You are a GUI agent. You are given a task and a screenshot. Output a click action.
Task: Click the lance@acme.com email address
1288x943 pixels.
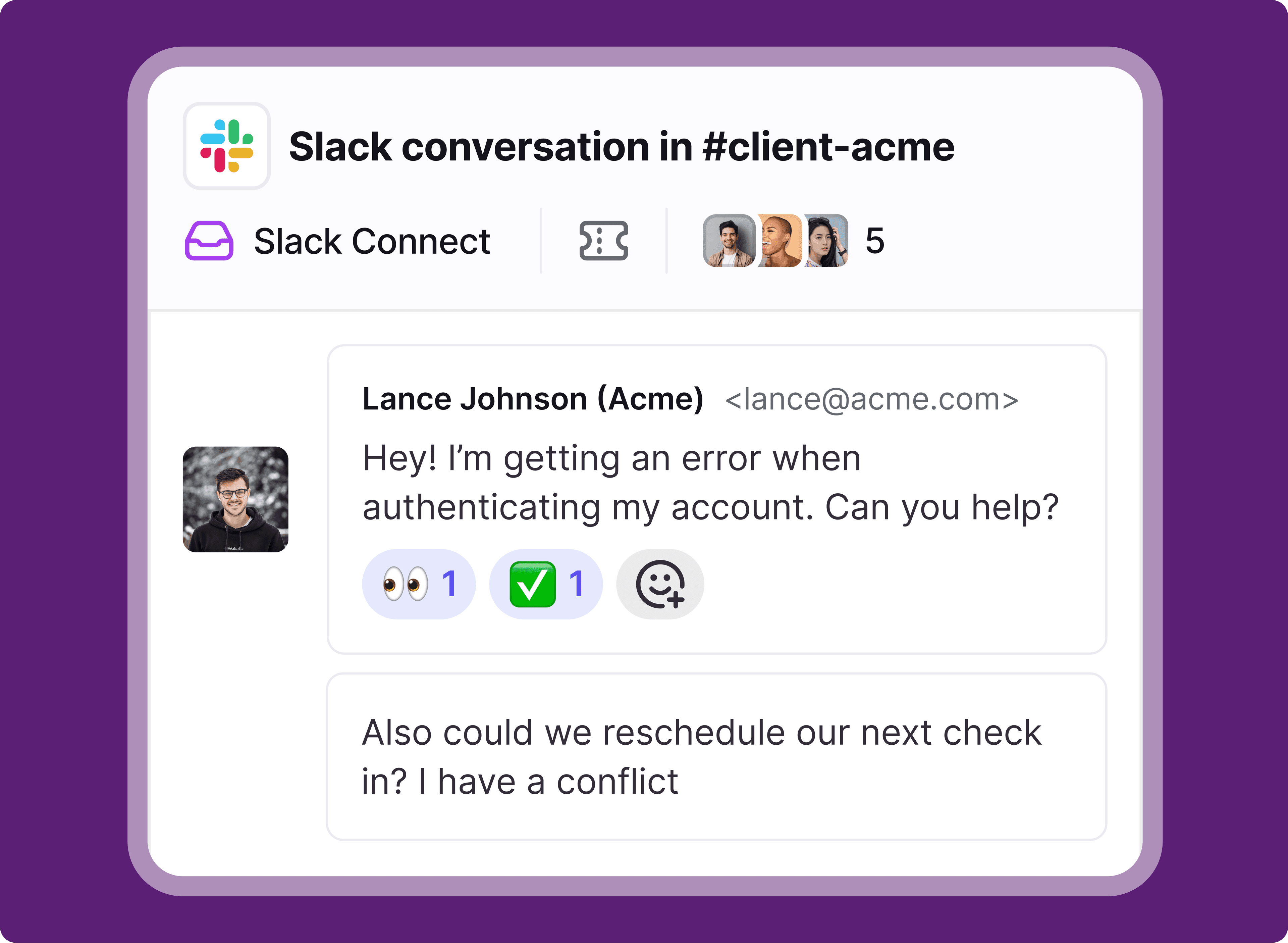pos(871,399)
